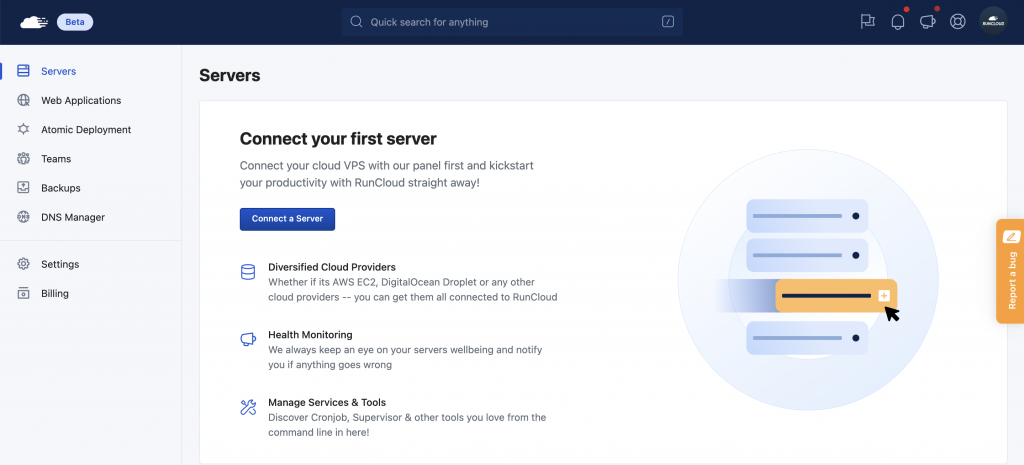This screenshot has height=465, width=1024.
Task: Click the orange plus server in illustration
Action: click(x=836, y=296)
